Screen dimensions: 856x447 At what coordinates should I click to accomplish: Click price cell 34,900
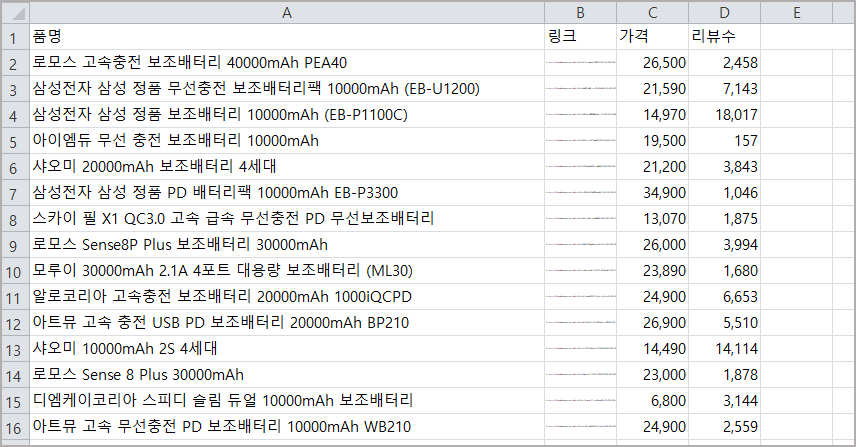click(x=652, y=193)
